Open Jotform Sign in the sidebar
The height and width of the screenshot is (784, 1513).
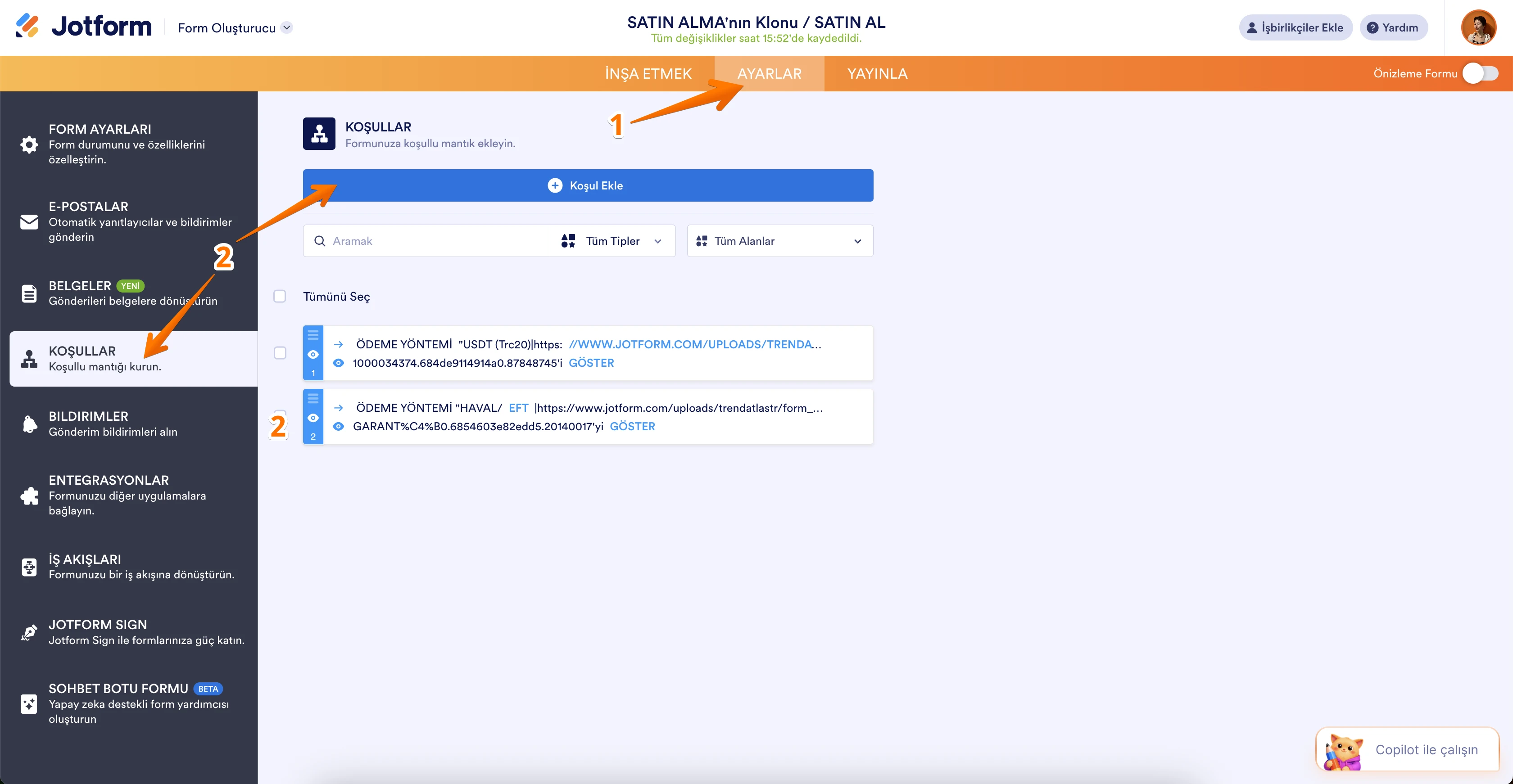click(98, 624)
